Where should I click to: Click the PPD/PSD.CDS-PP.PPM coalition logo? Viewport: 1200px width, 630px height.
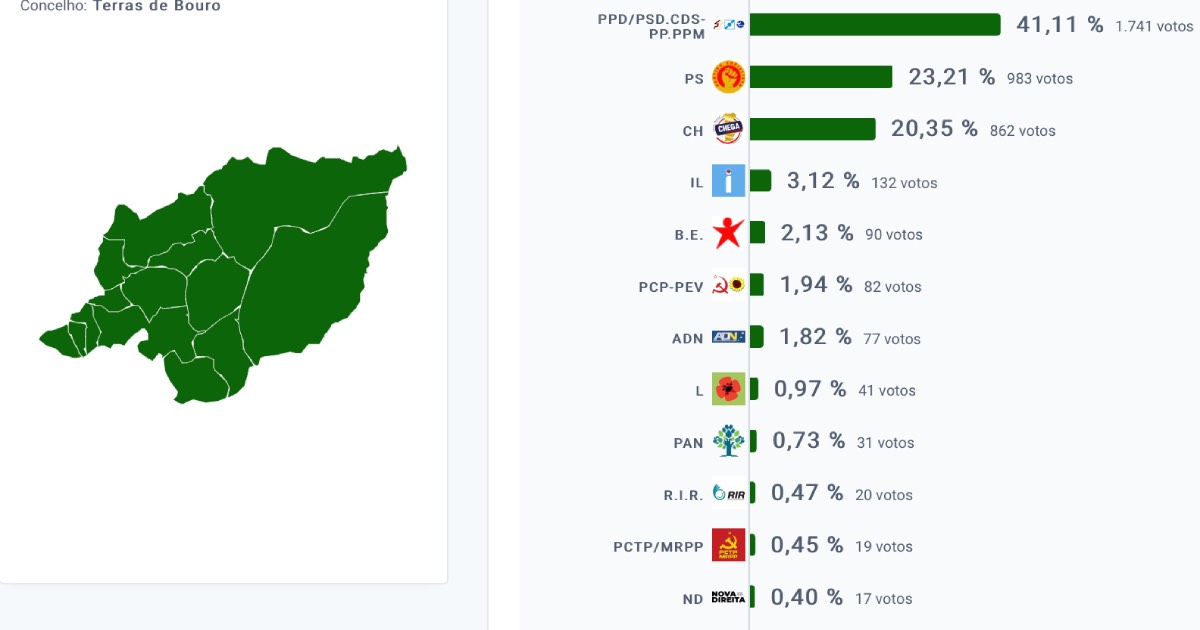728,25
